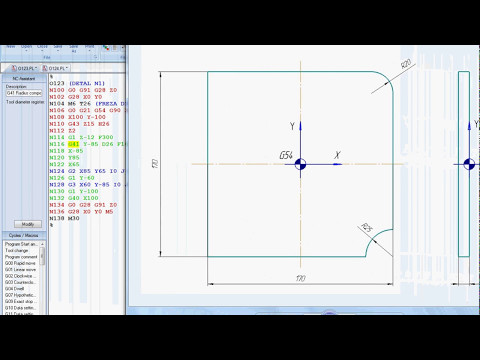Screen dimensions: 480x360
Task: Select Tool change in the macros list
Action: (17, 250)
